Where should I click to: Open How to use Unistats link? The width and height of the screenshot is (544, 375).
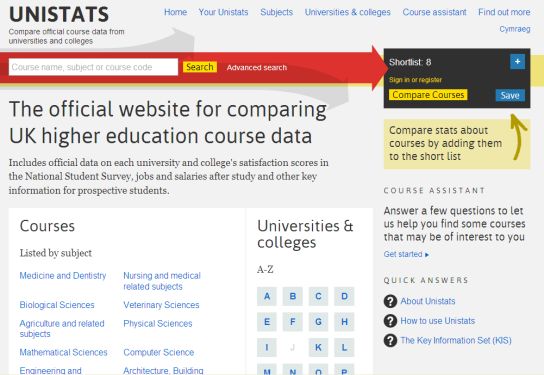pyautogui.click(x=437, y=321)
